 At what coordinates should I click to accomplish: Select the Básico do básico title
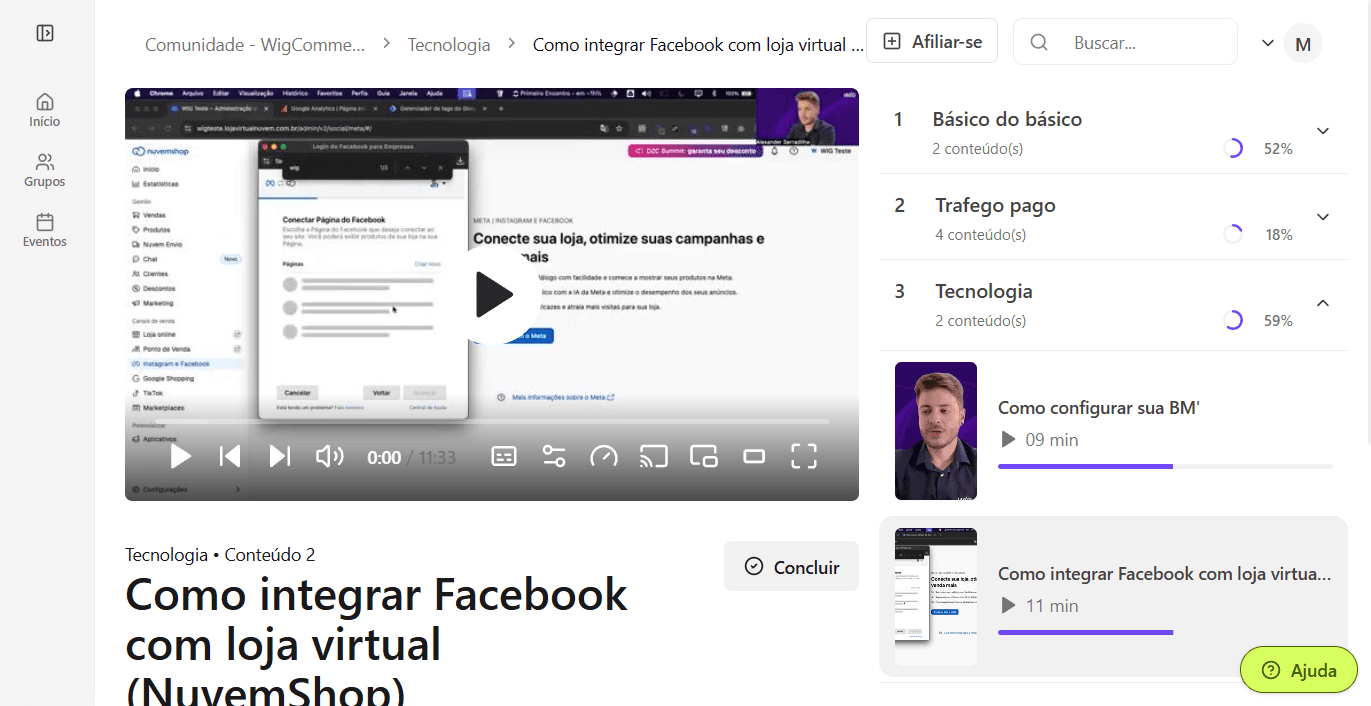click(1007, 119)
